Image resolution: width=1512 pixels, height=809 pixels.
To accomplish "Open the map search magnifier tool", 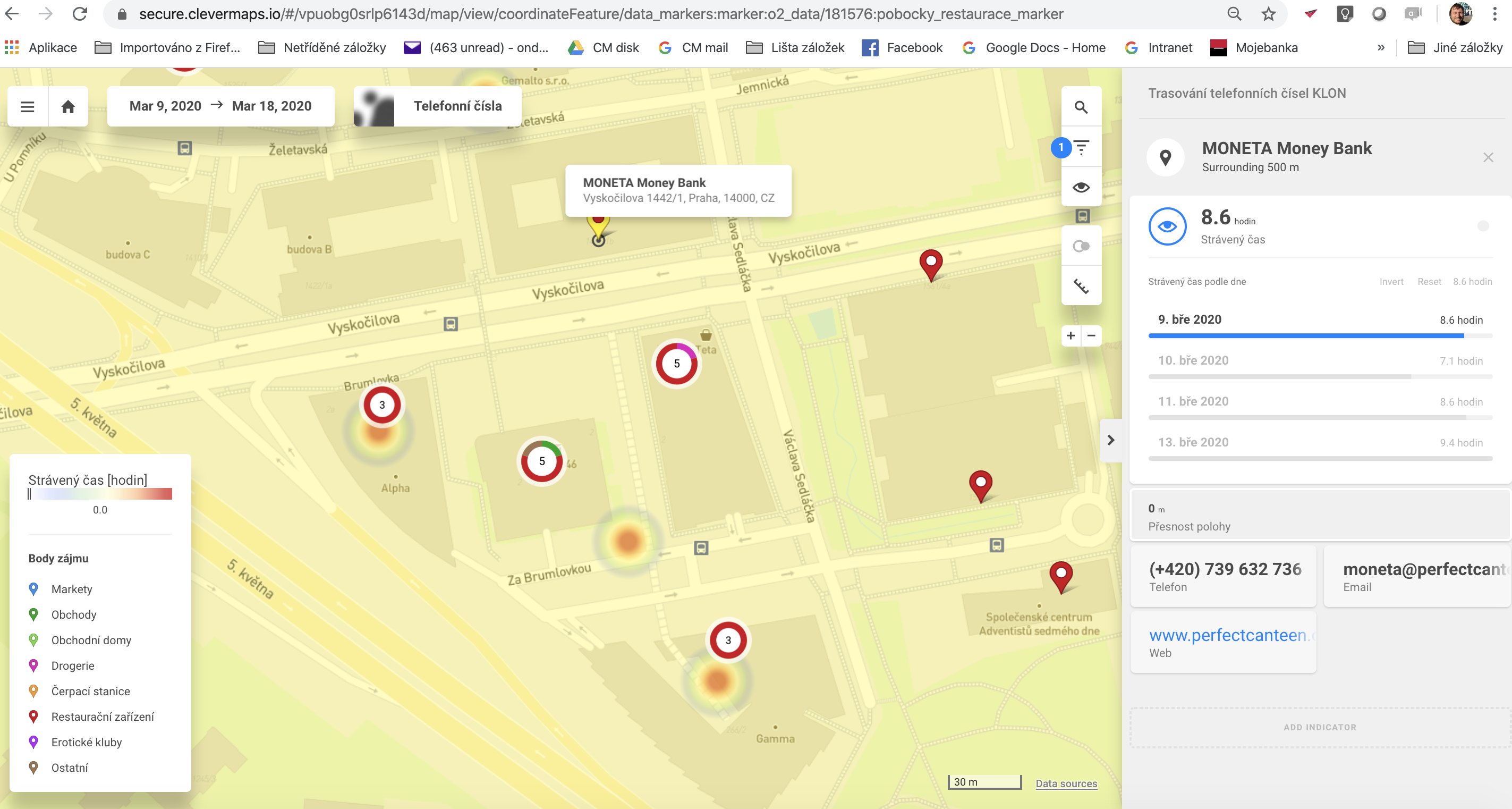I will (1081, 107).
